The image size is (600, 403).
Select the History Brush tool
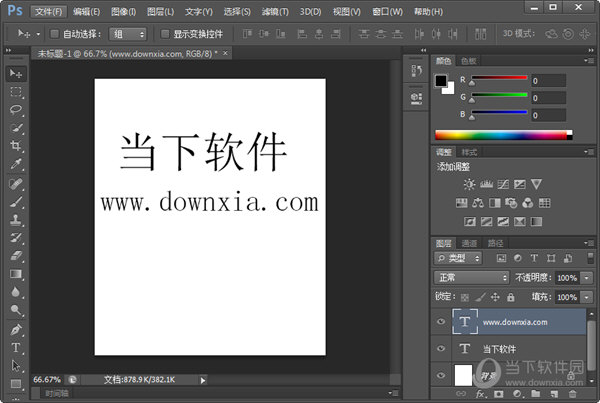pos(16,238)
